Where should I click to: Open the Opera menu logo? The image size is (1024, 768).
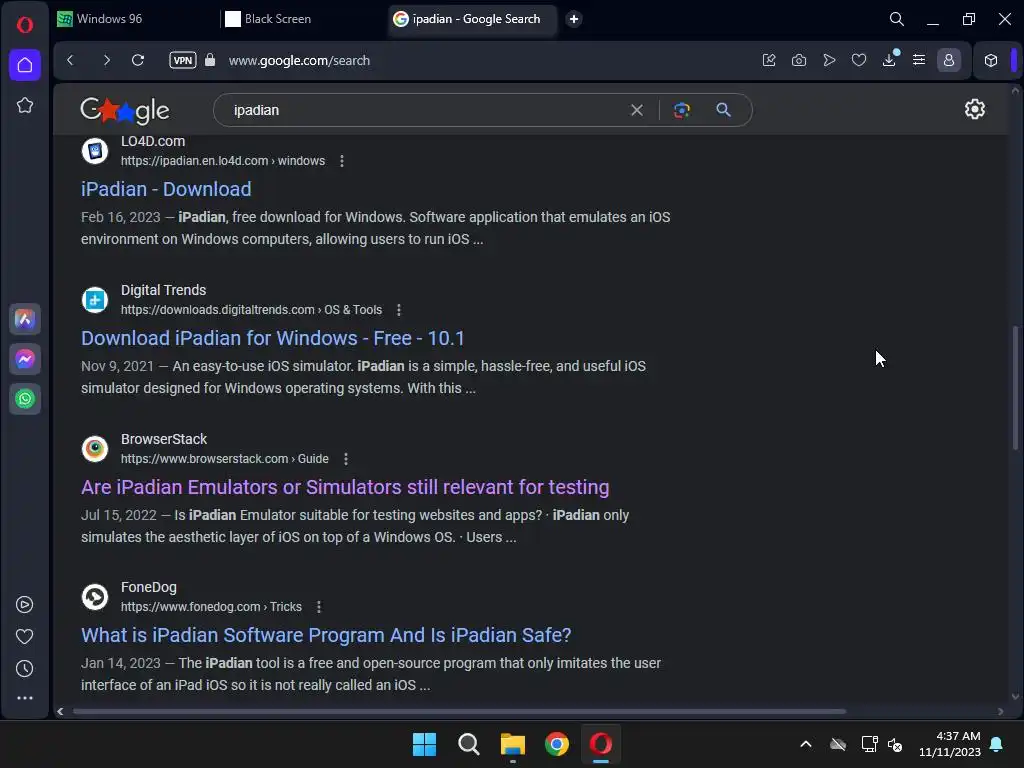(25, 25)
